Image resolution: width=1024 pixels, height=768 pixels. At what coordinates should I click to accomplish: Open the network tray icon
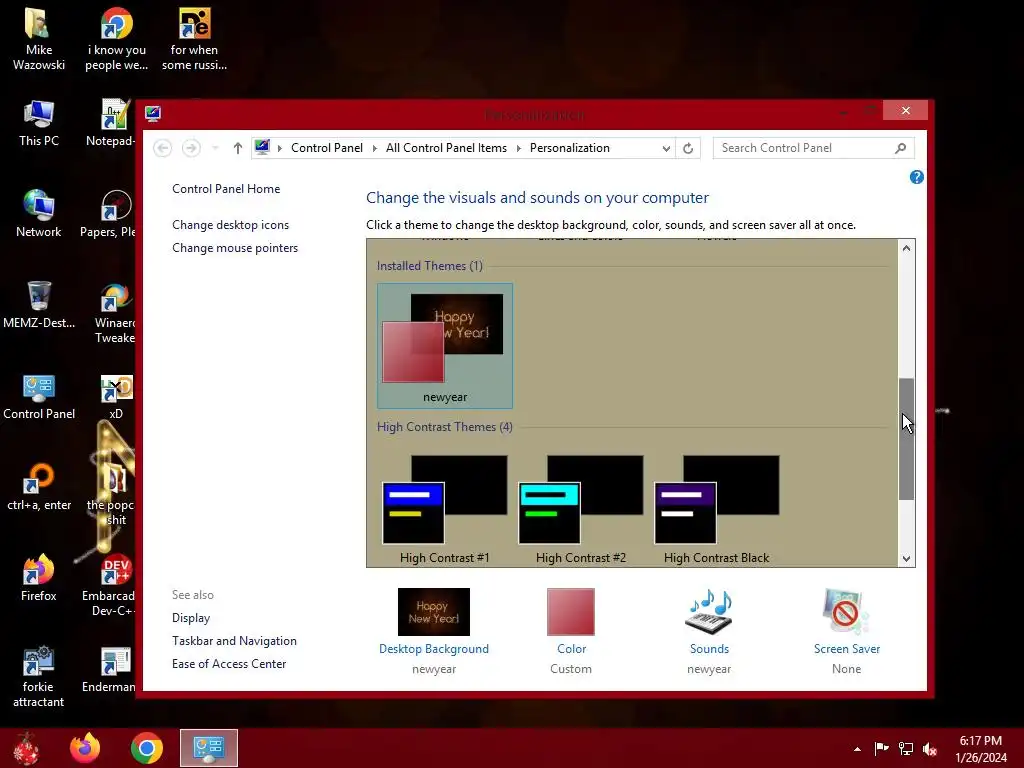[x=906, y=748]
